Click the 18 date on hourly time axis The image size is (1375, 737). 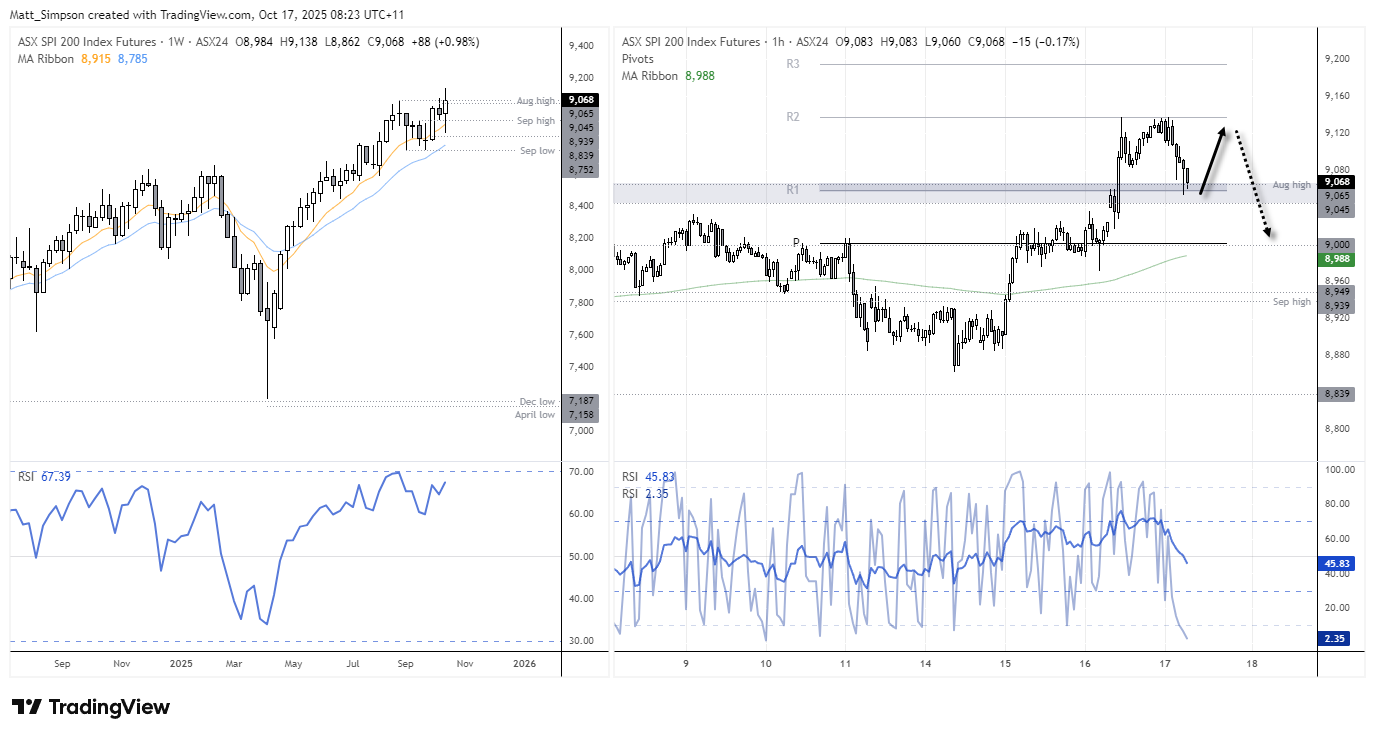(1251, 663)
